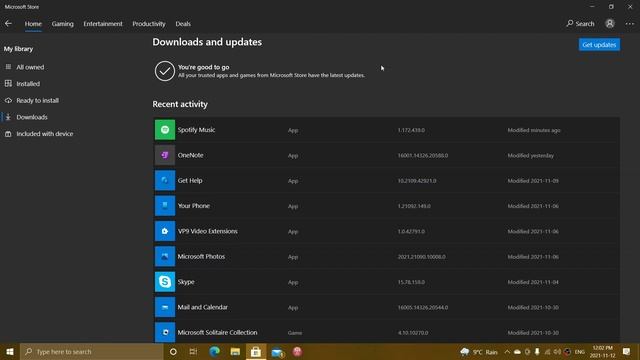The width and height of the screenshot is (640, 360).
Task: Click the OneNote app icon
Action: (164, 155)
